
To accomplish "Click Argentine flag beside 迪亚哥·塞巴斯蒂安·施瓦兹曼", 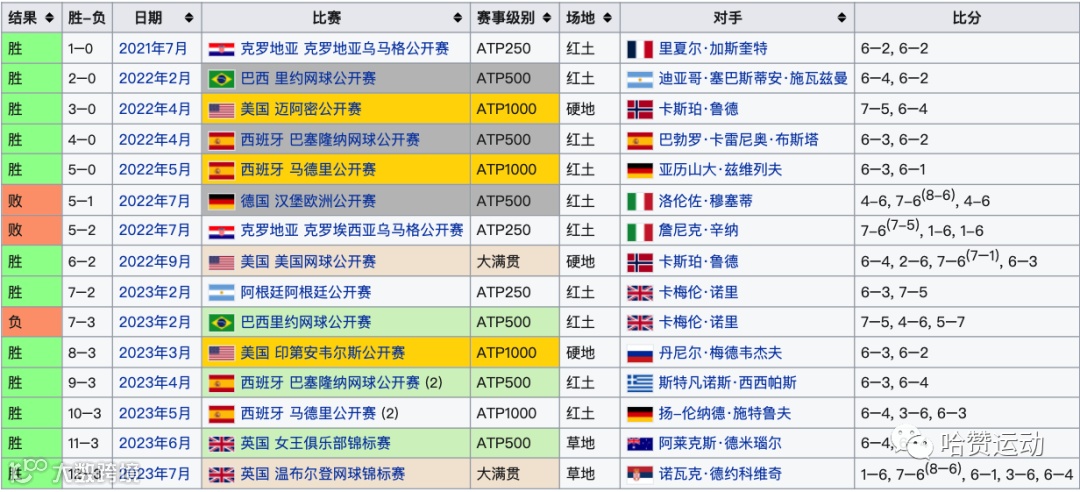I will tap(640, 79).
